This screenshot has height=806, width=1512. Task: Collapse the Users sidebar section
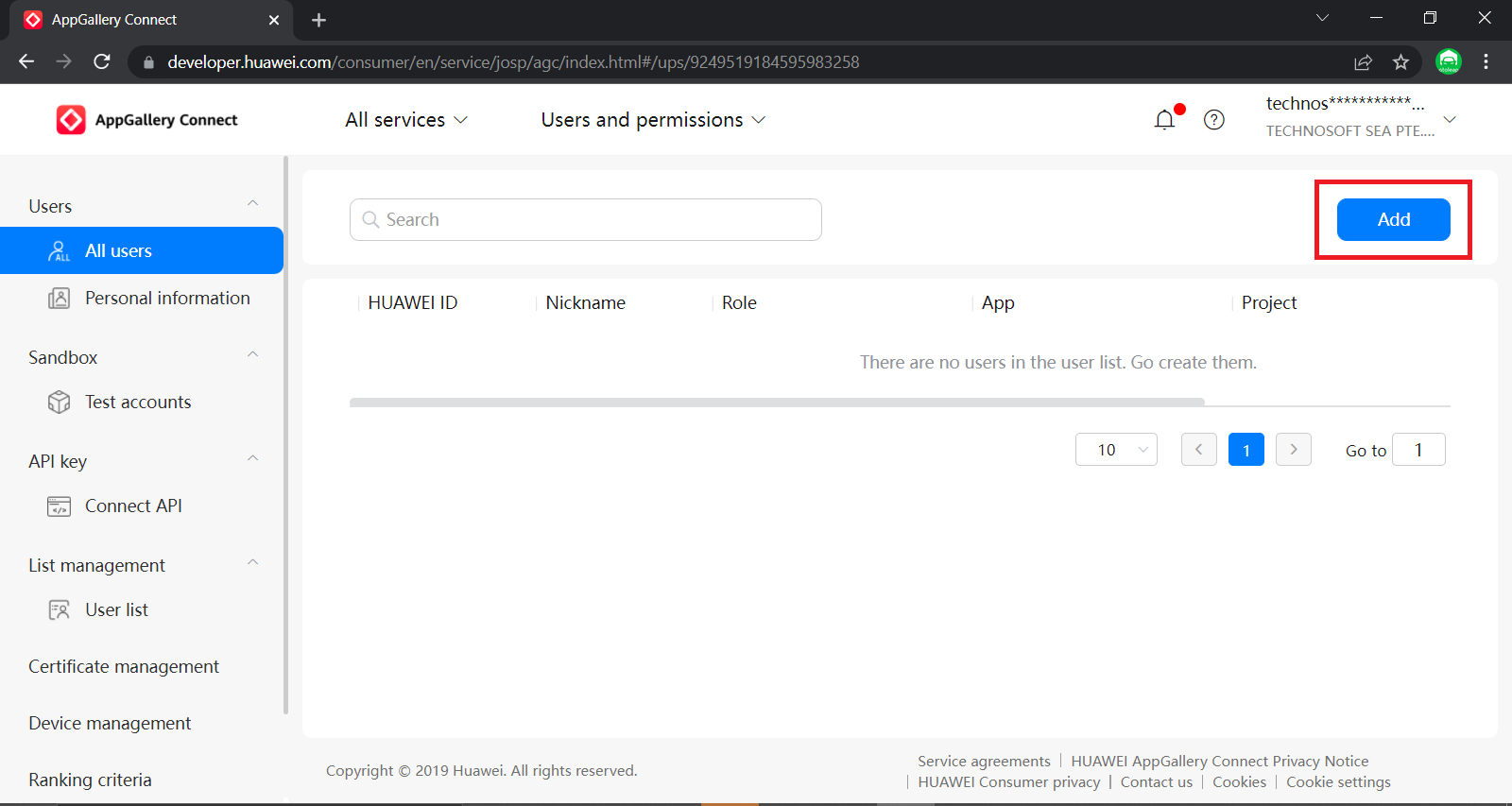(x=252, y=204)
